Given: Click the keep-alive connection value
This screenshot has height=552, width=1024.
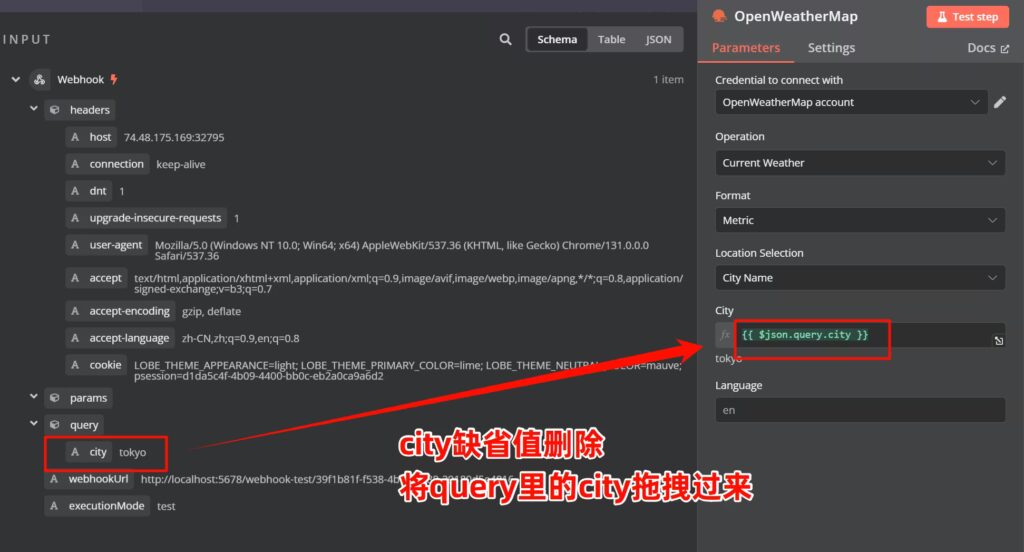Looking at the screenshot, I should 180,165.
